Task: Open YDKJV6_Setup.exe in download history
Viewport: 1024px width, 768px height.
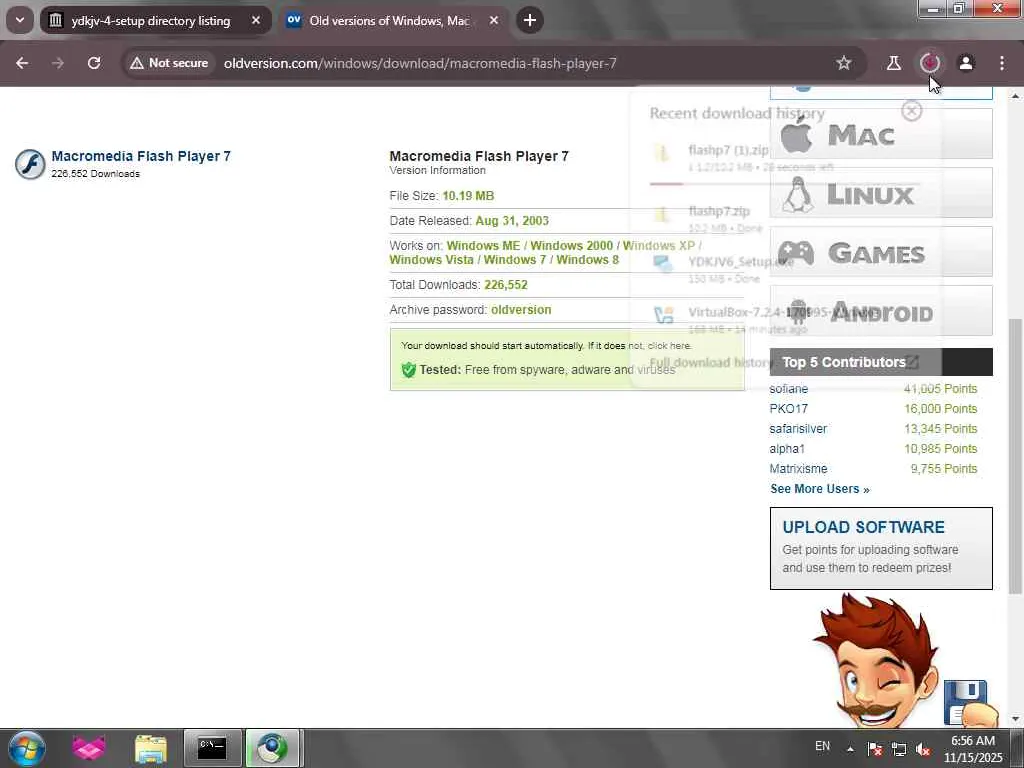Action: point(784,269)
